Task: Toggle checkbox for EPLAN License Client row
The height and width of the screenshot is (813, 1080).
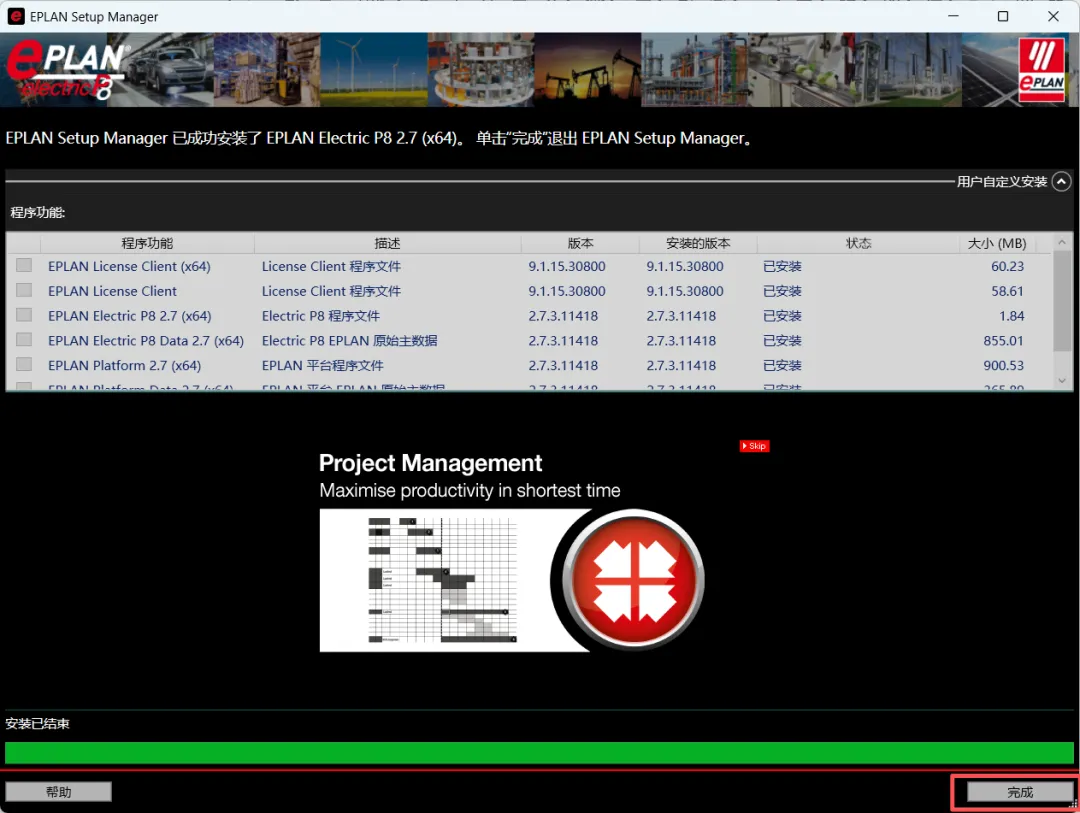Action: pos(24,290)
